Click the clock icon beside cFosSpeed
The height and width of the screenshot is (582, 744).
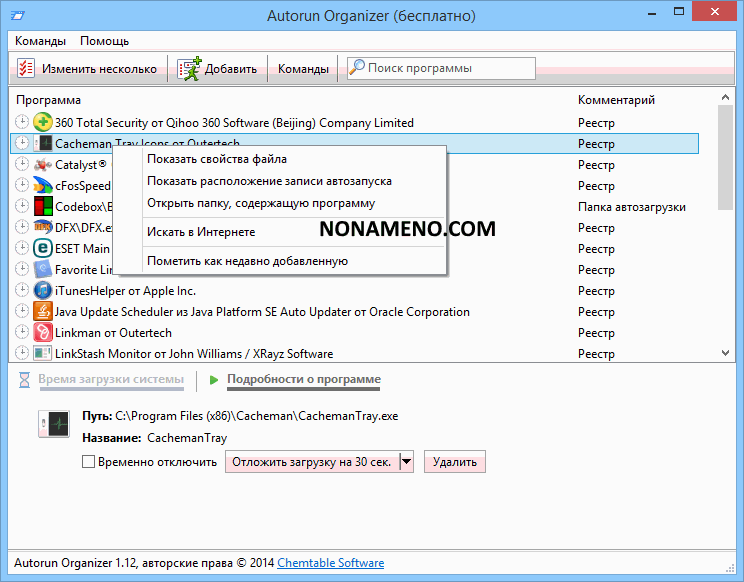tap(23, 186)
